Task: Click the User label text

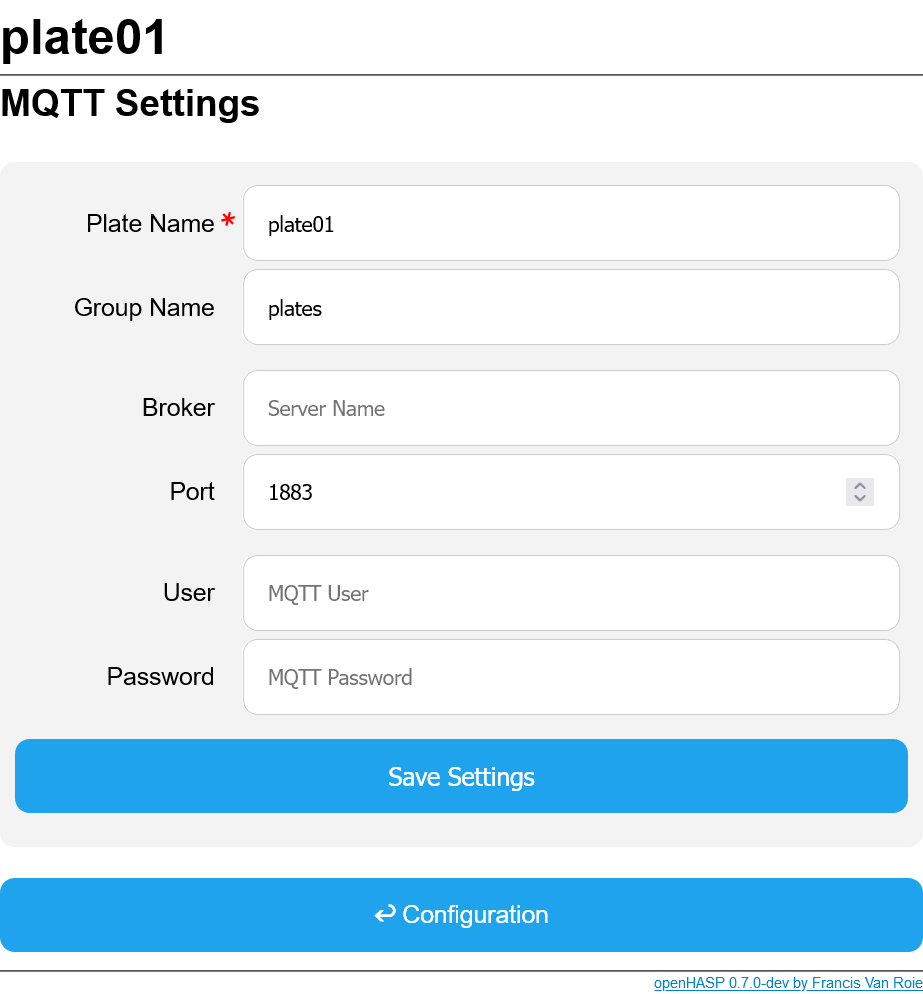Action: pos(189,593)
